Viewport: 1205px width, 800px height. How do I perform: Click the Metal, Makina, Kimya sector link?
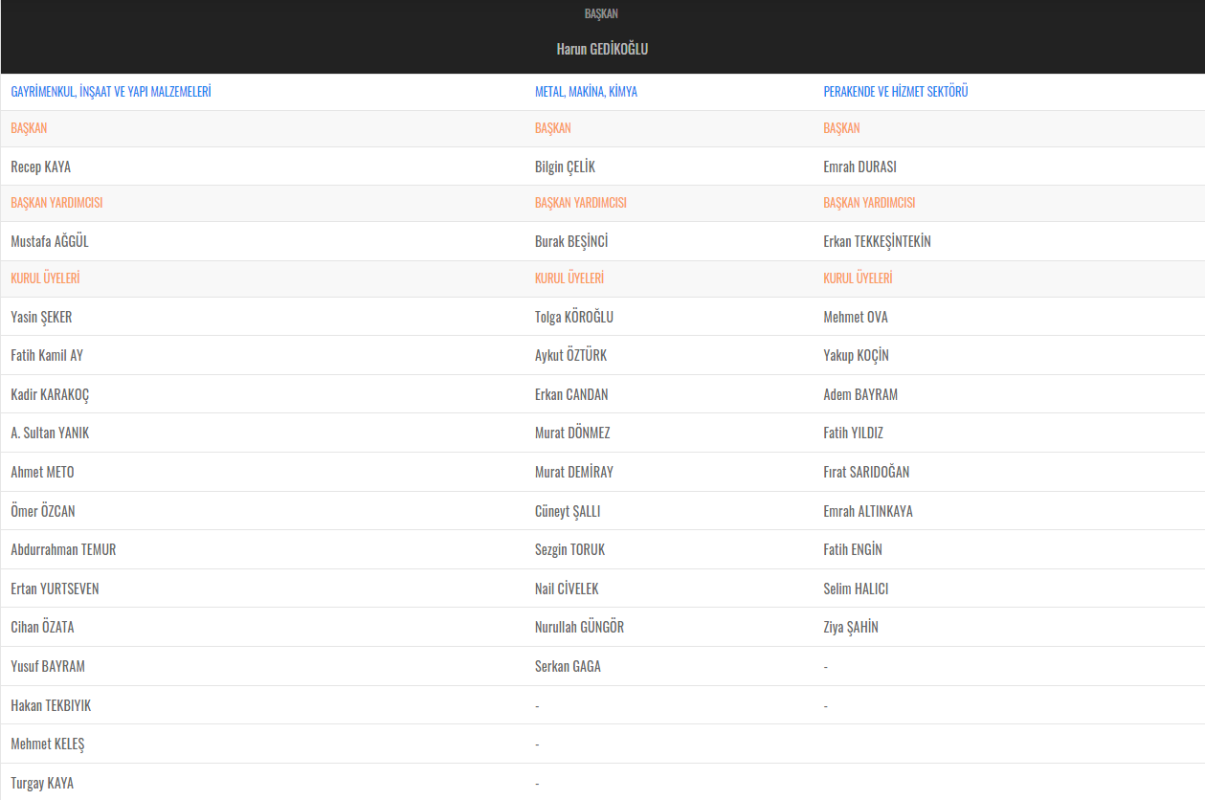point(586,92)
